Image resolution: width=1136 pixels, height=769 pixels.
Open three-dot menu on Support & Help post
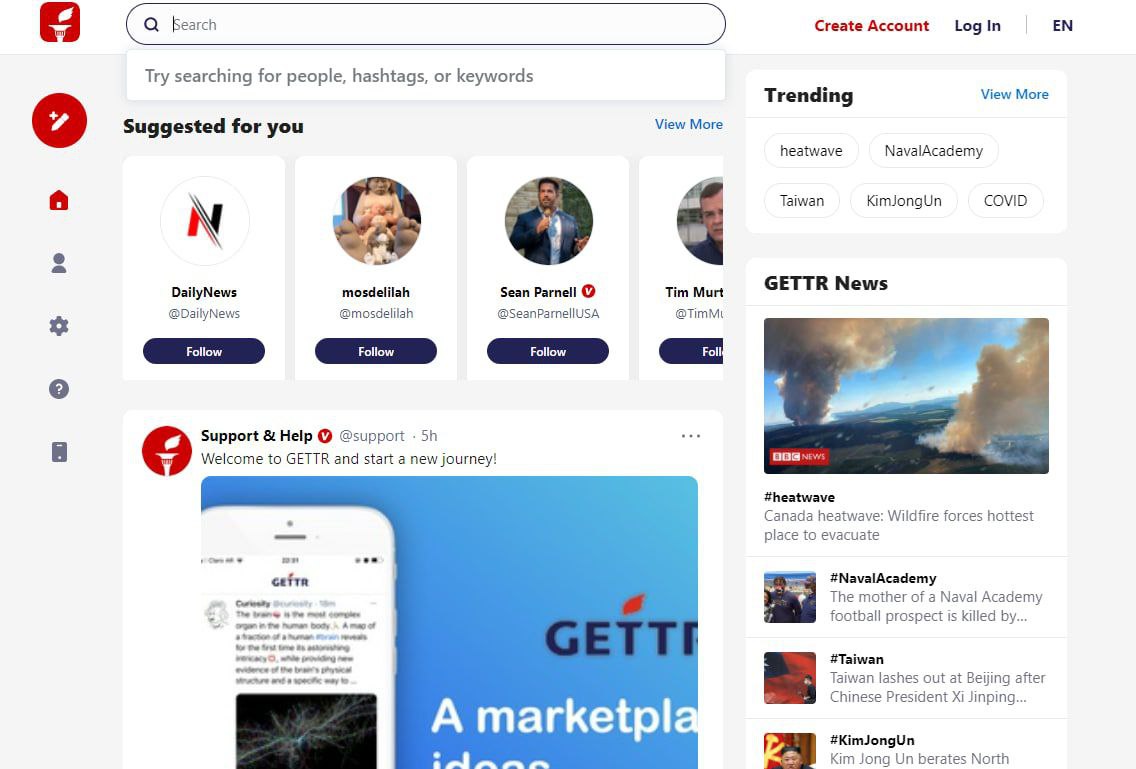point(690,436)
